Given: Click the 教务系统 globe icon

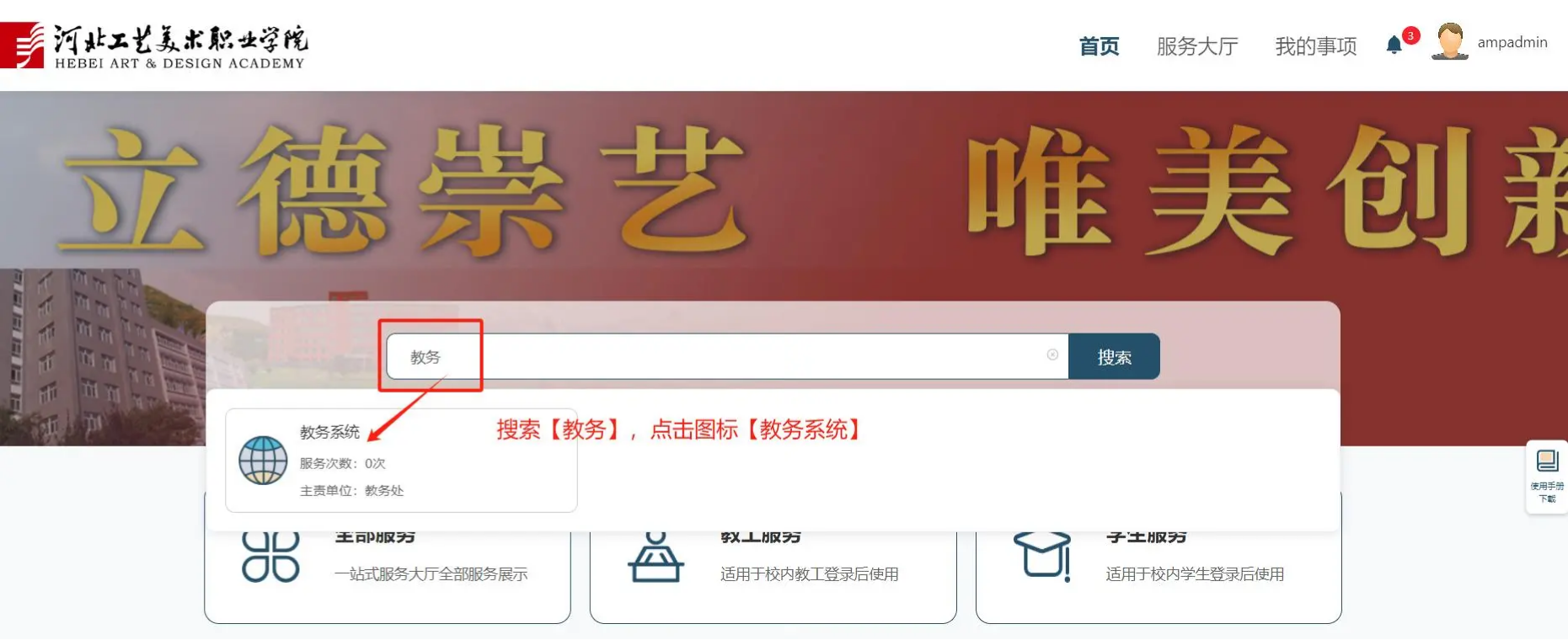Looking at the screenshot, I should coord(263,461).
